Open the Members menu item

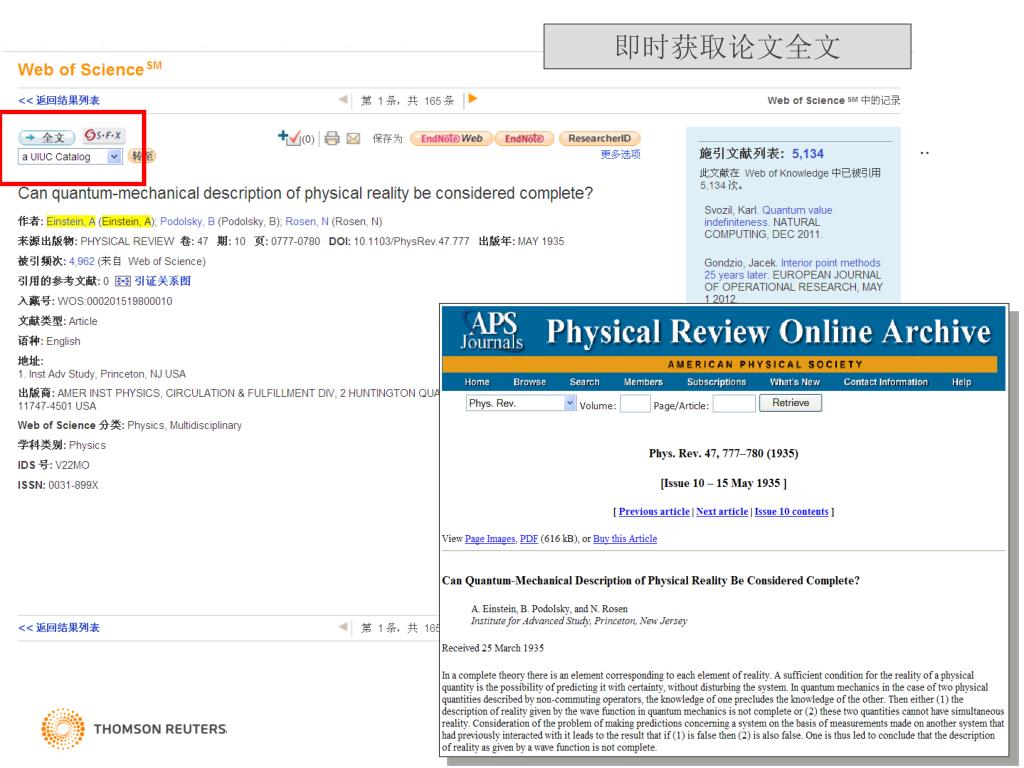coord(643,382)
